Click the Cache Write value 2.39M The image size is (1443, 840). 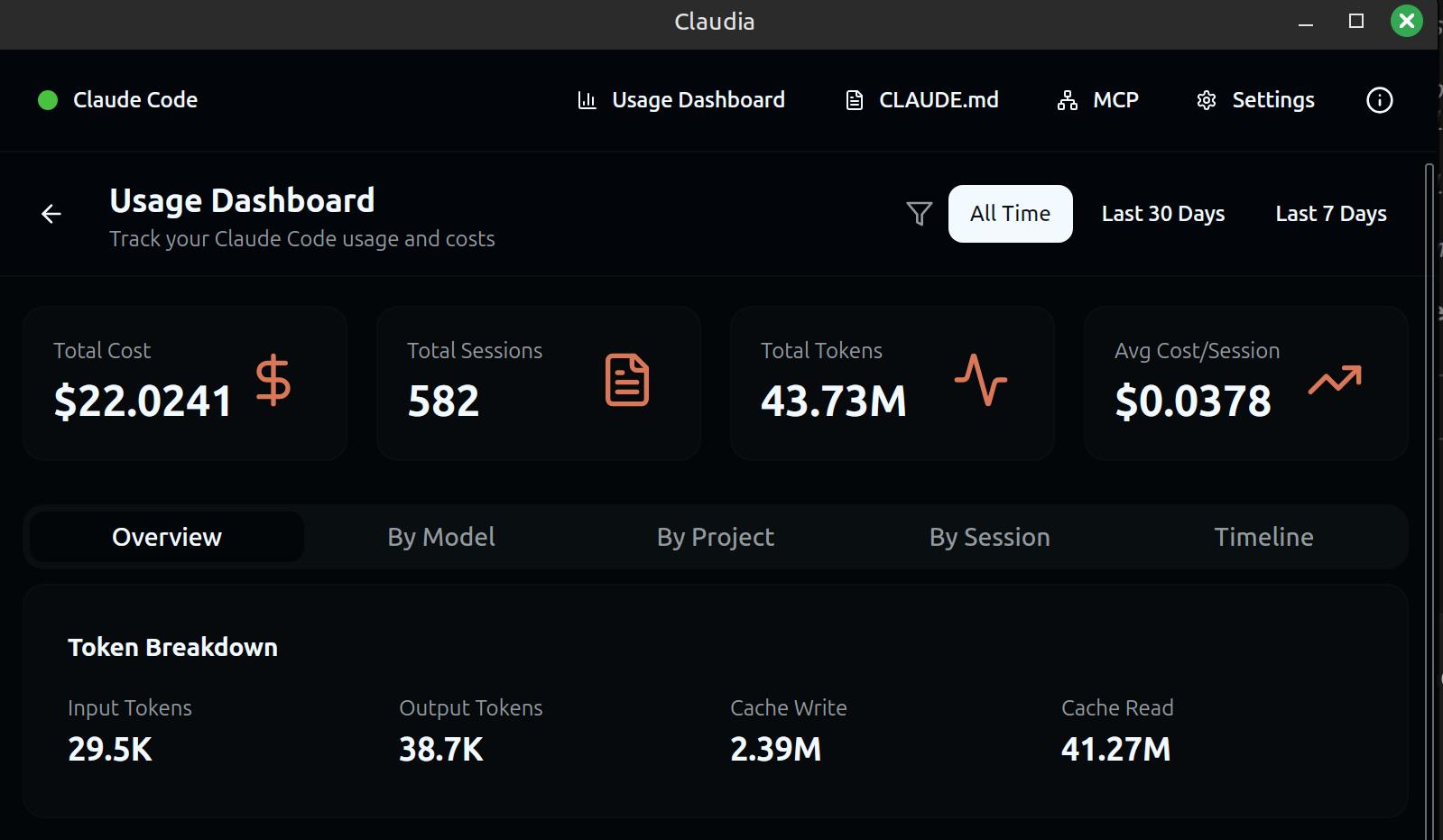coord(776,750)
